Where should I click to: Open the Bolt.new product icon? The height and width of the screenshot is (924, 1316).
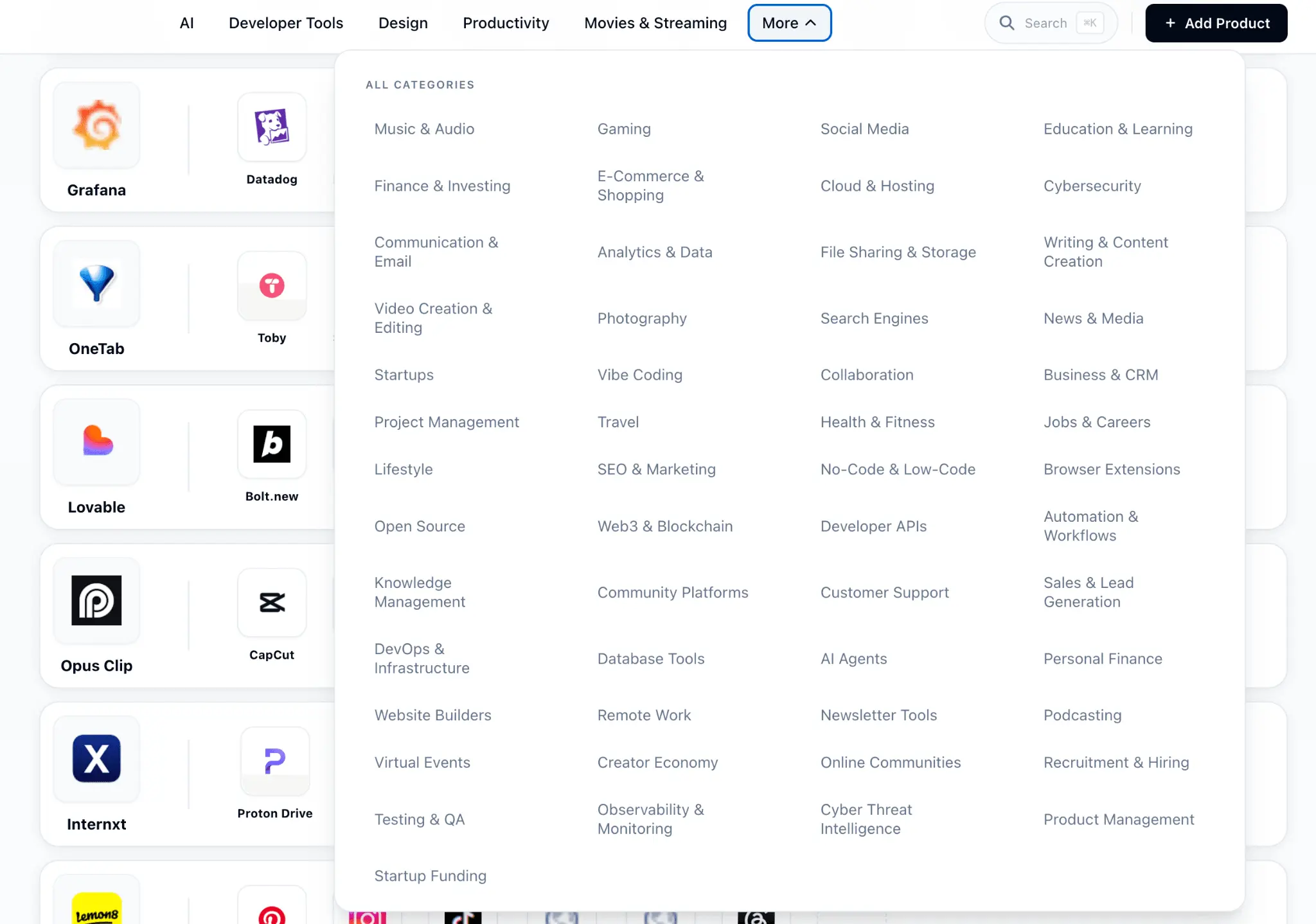pos(272,444)
